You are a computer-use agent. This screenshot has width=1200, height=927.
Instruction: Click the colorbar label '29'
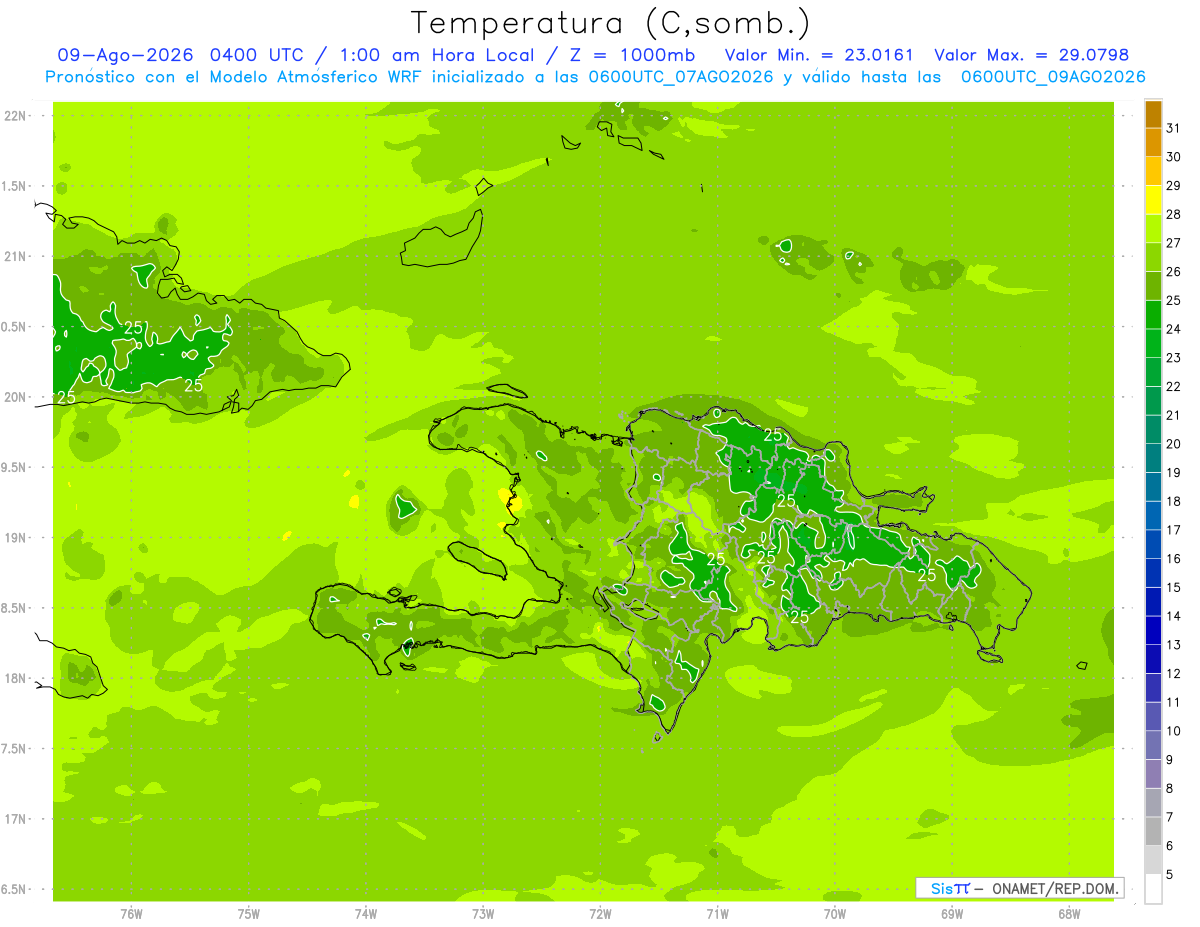(1173, 186)
